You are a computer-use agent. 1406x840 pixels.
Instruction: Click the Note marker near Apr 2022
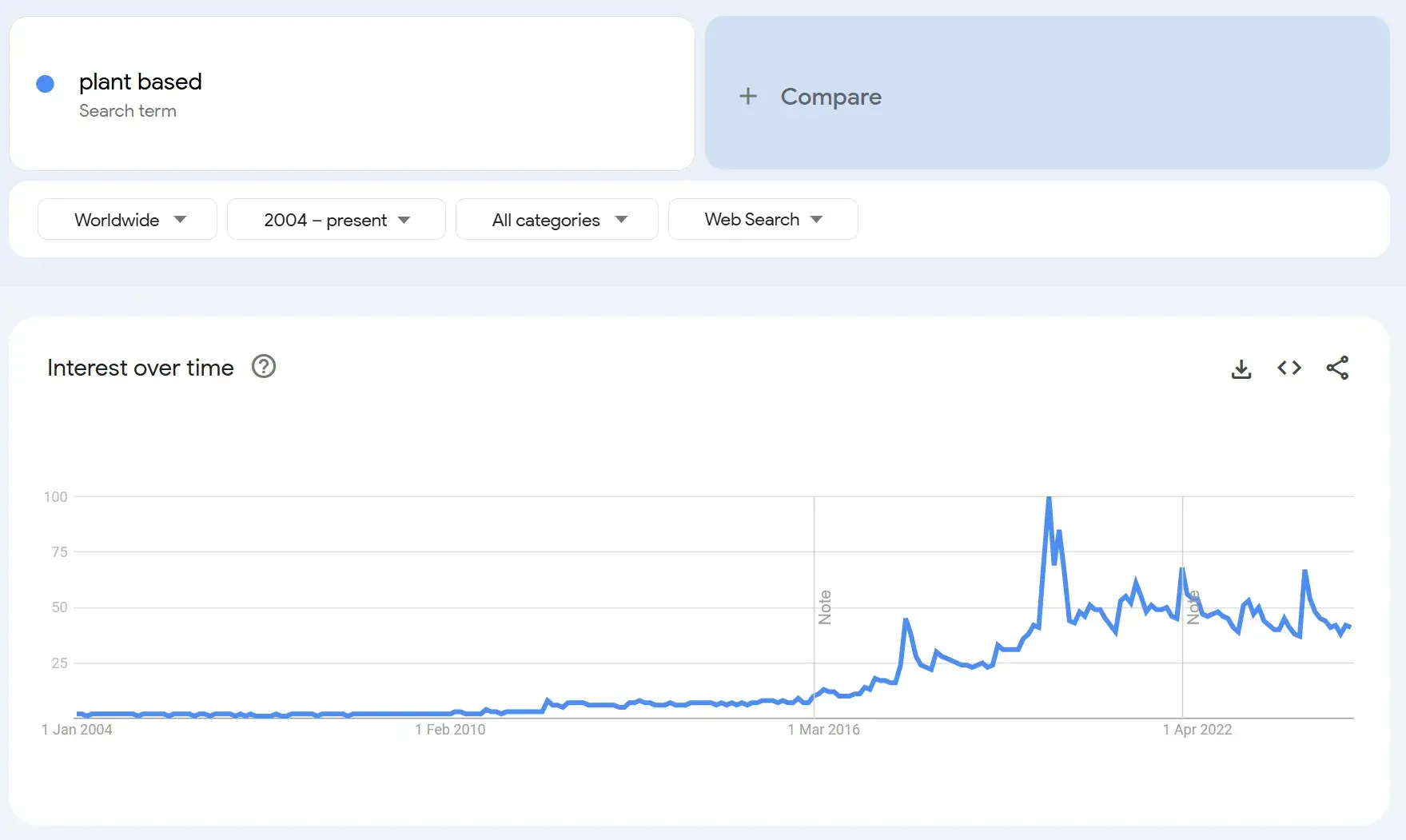1193,607
